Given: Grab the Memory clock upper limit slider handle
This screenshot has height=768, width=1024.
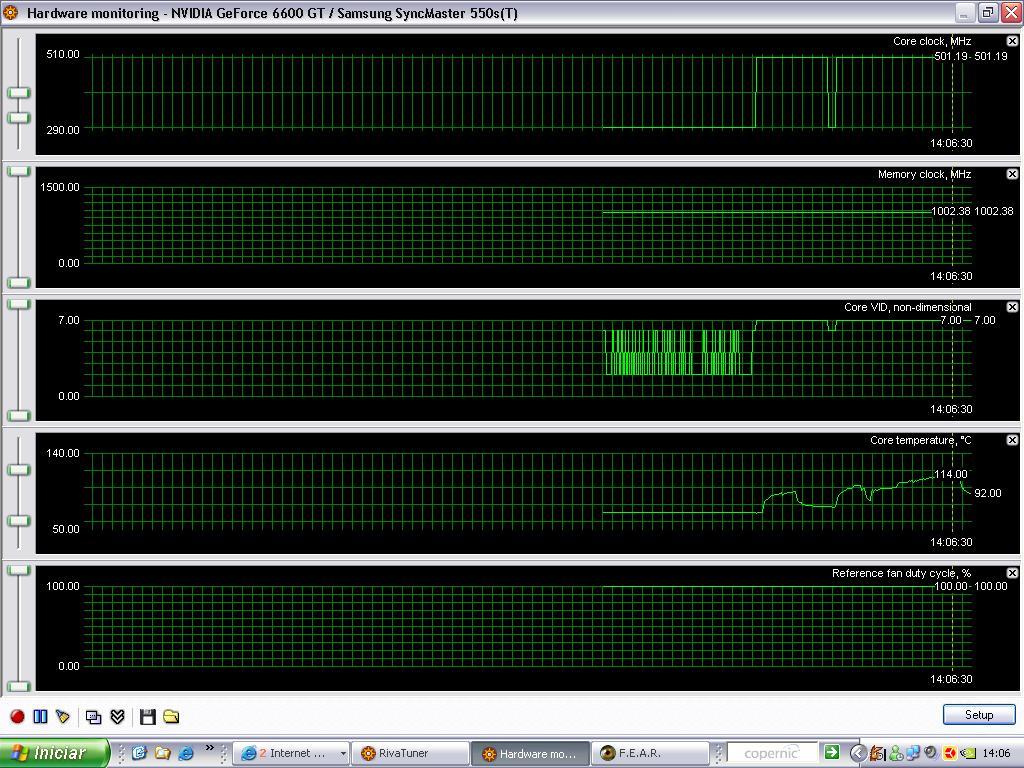Looking at the screenshot, I should [19, 171].
